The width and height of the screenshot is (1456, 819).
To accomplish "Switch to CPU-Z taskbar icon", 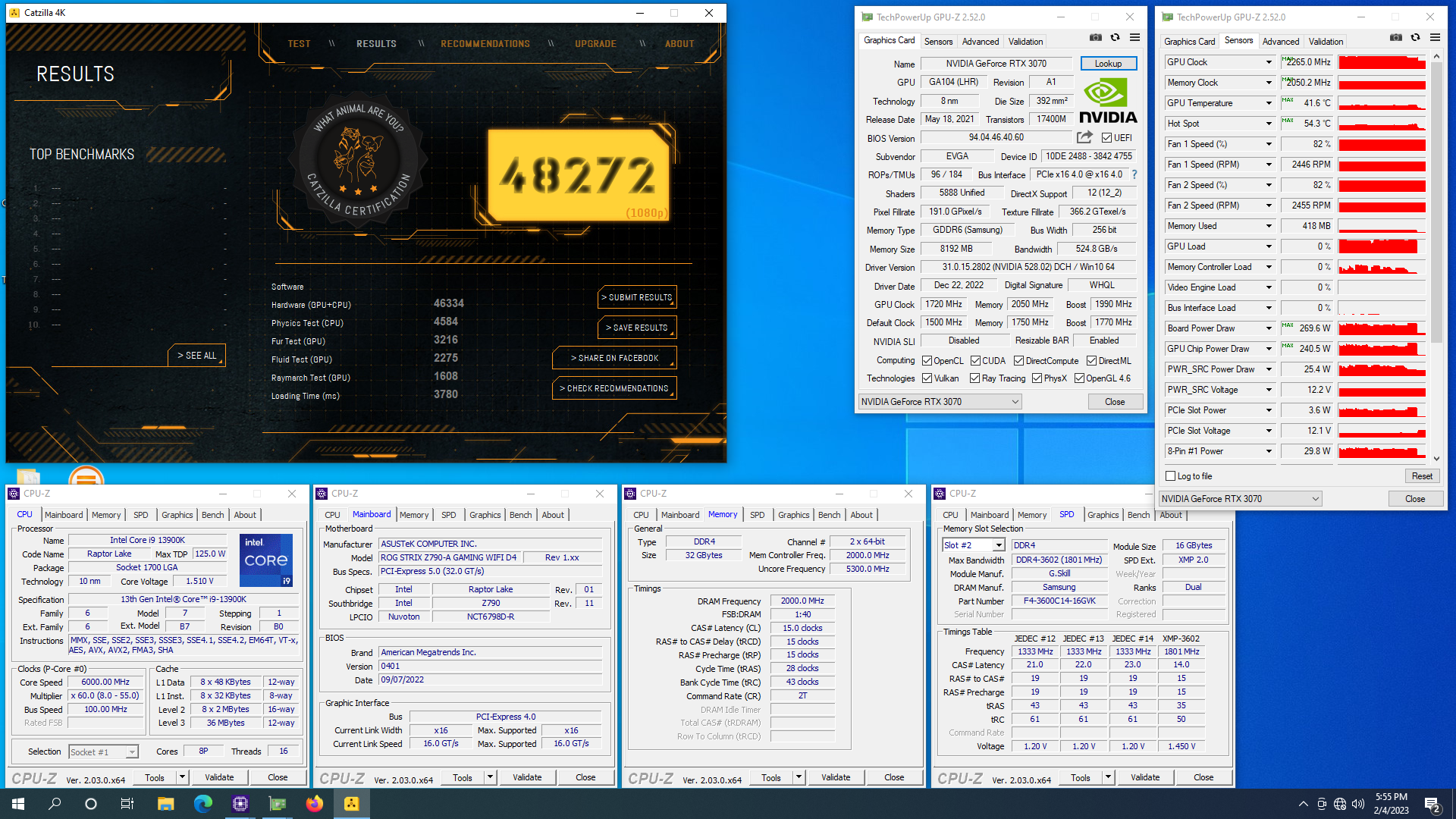I will 240,804.
